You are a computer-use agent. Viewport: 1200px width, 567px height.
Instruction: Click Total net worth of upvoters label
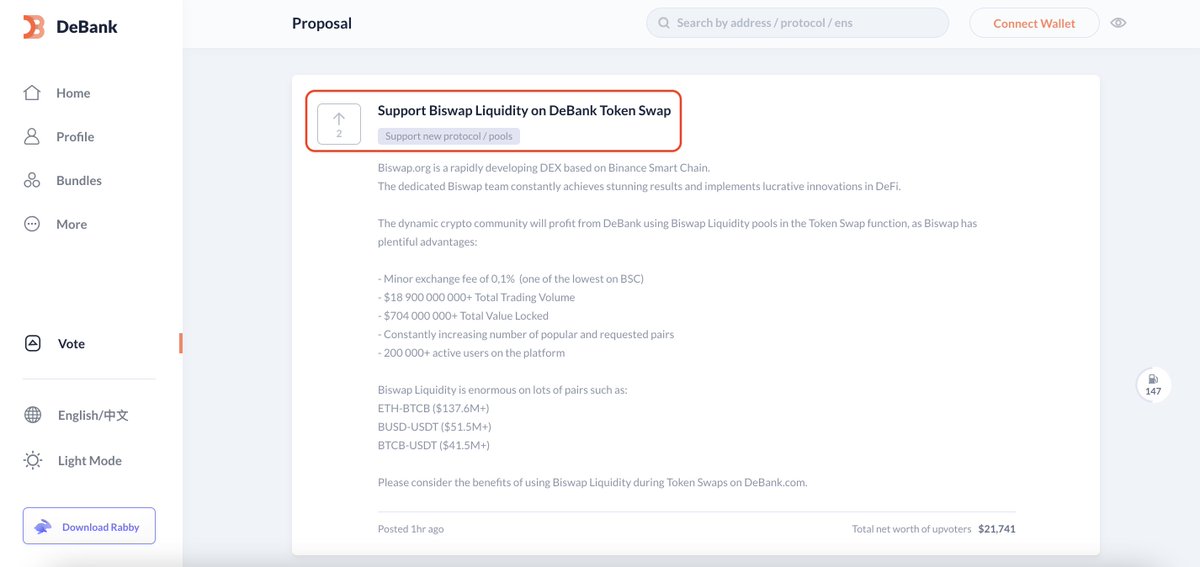[x=911, y=529]
